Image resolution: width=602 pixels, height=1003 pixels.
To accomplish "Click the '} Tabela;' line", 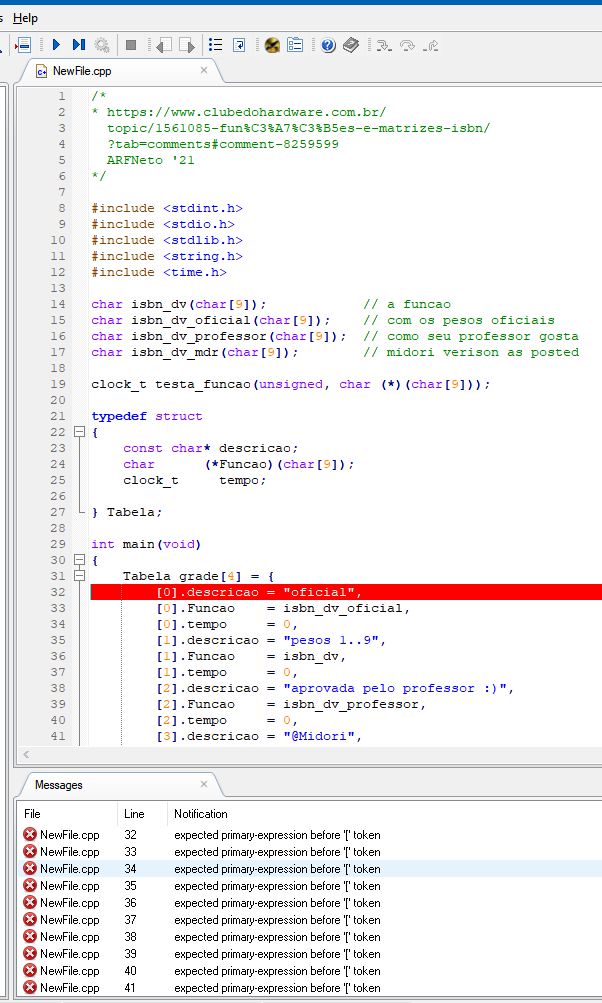I will coord(127,512).
